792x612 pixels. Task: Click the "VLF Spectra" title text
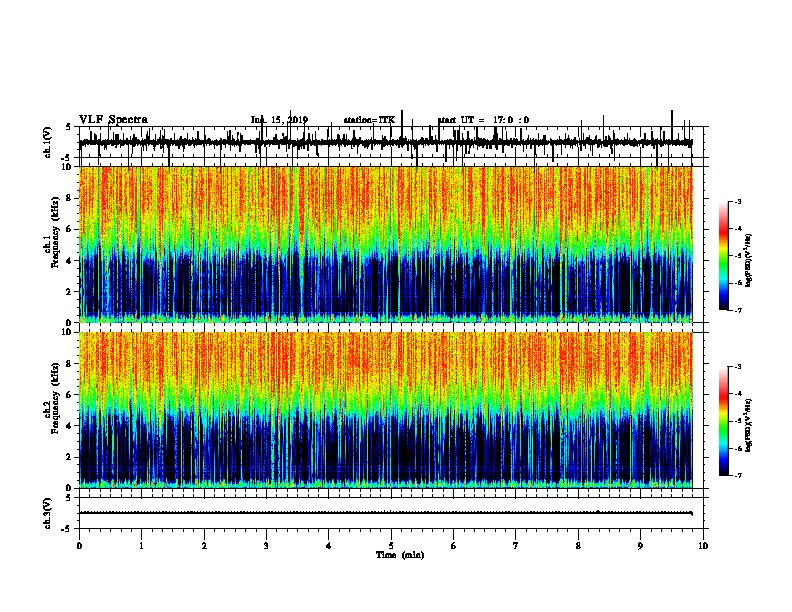click(113, 120)
